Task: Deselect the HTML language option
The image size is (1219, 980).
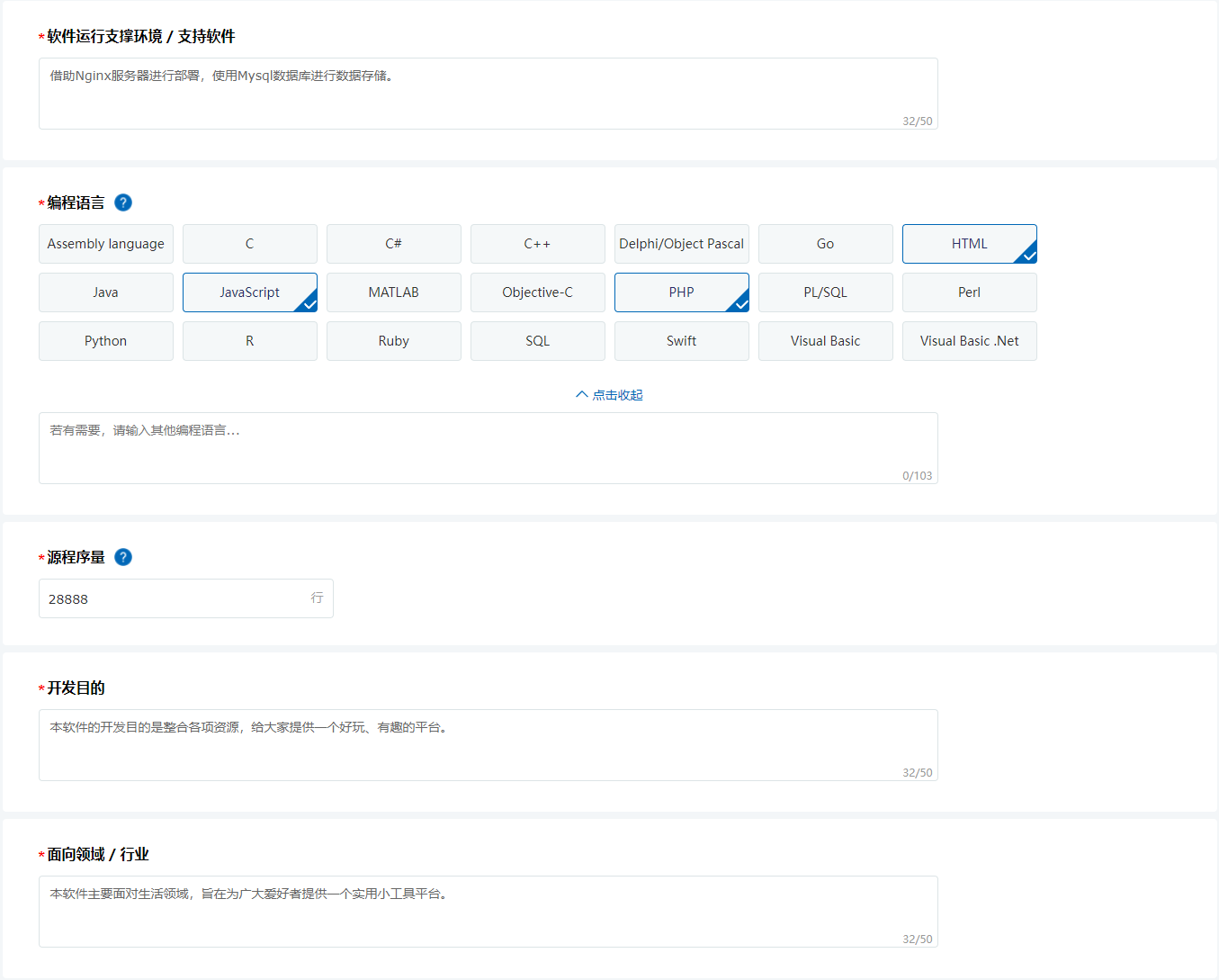Action: [x=969, y=244]
